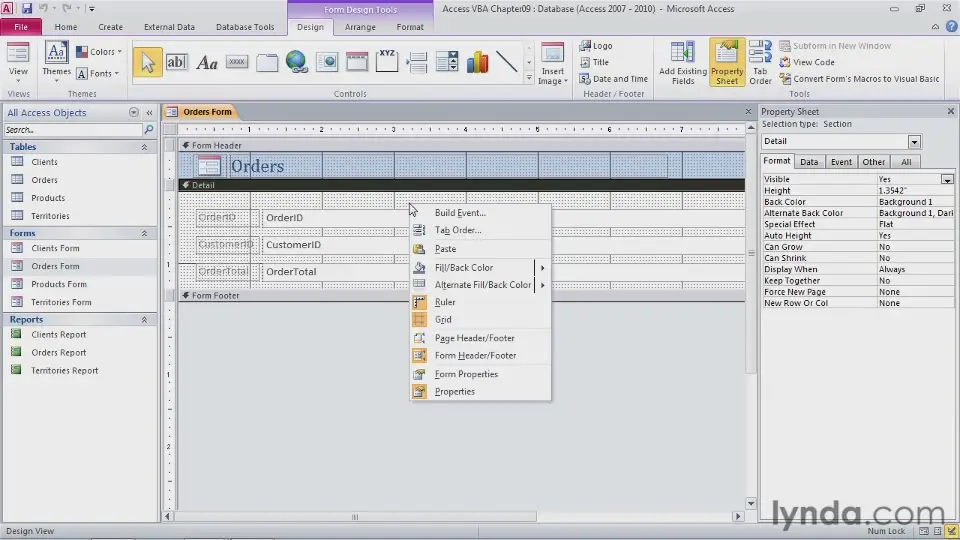Insert Date and Time

[613, 79]
